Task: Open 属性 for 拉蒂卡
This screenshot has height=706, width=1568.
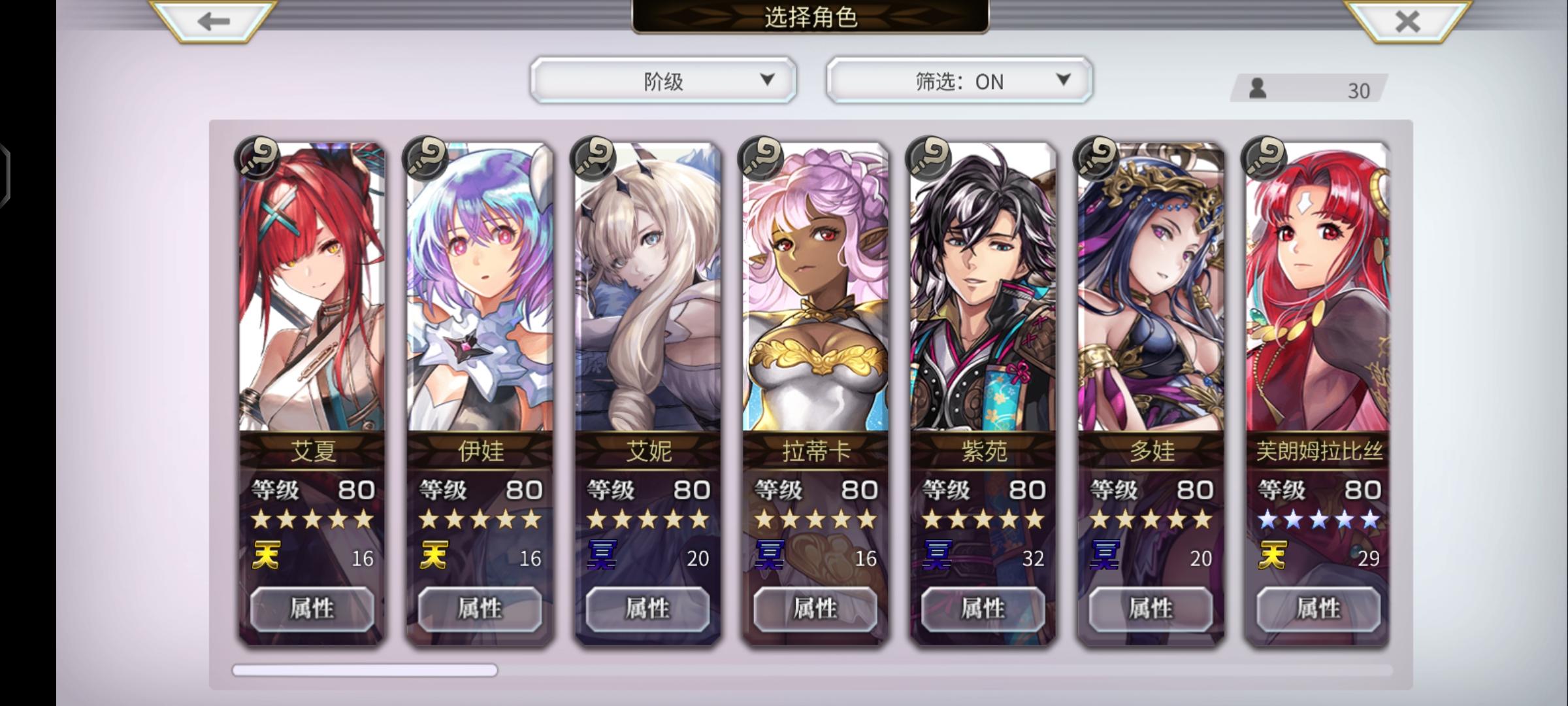Action: tap(815, 609)
